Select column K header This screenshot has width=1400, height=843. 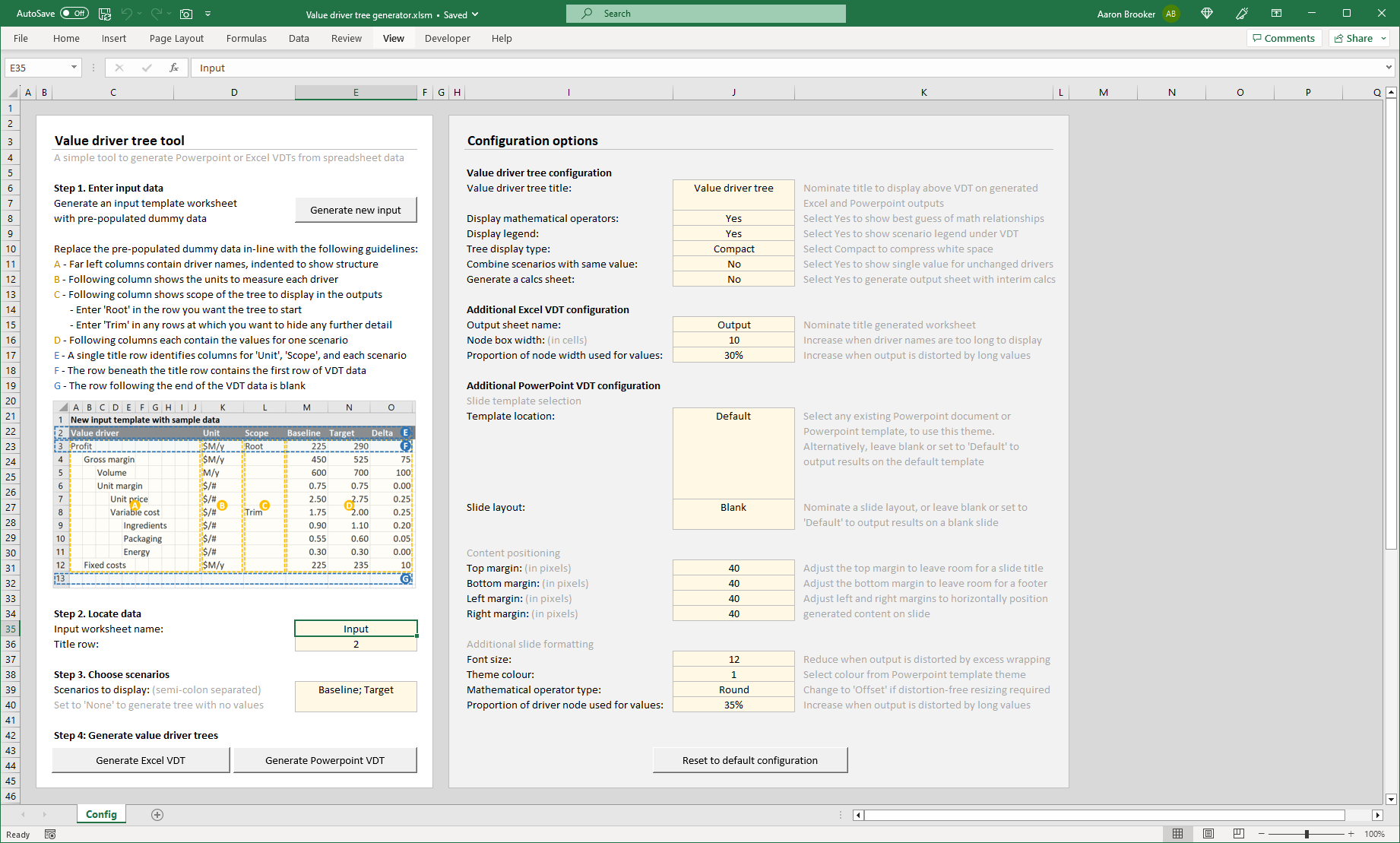coord(923,92)
